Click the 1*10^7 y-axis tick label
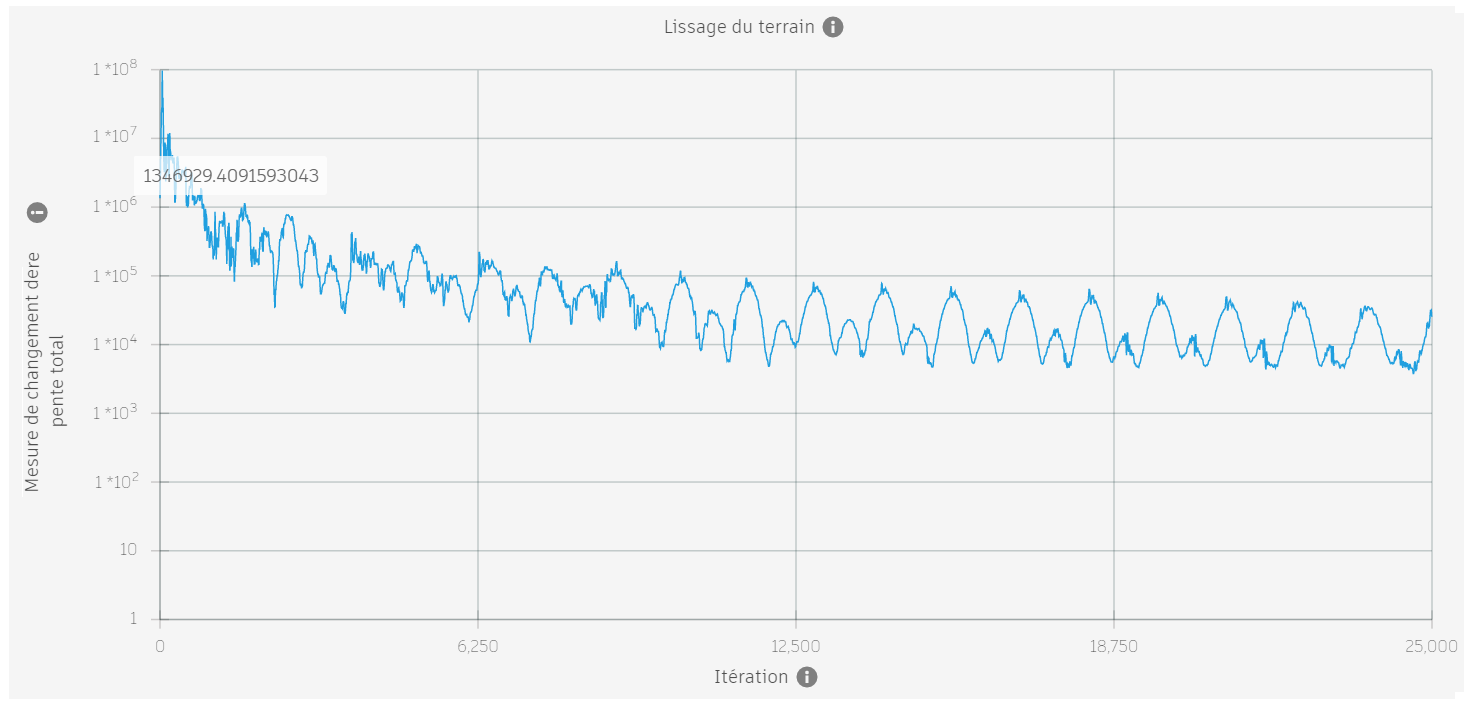This screenshot has height=706, width=1464. click(x=114, y=138)
